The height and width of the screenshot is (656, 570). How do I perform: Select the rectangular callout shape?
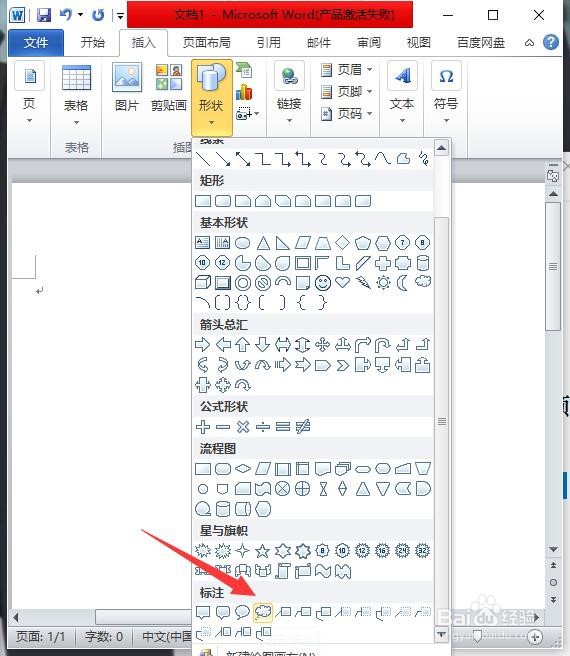tap(203, 612)
